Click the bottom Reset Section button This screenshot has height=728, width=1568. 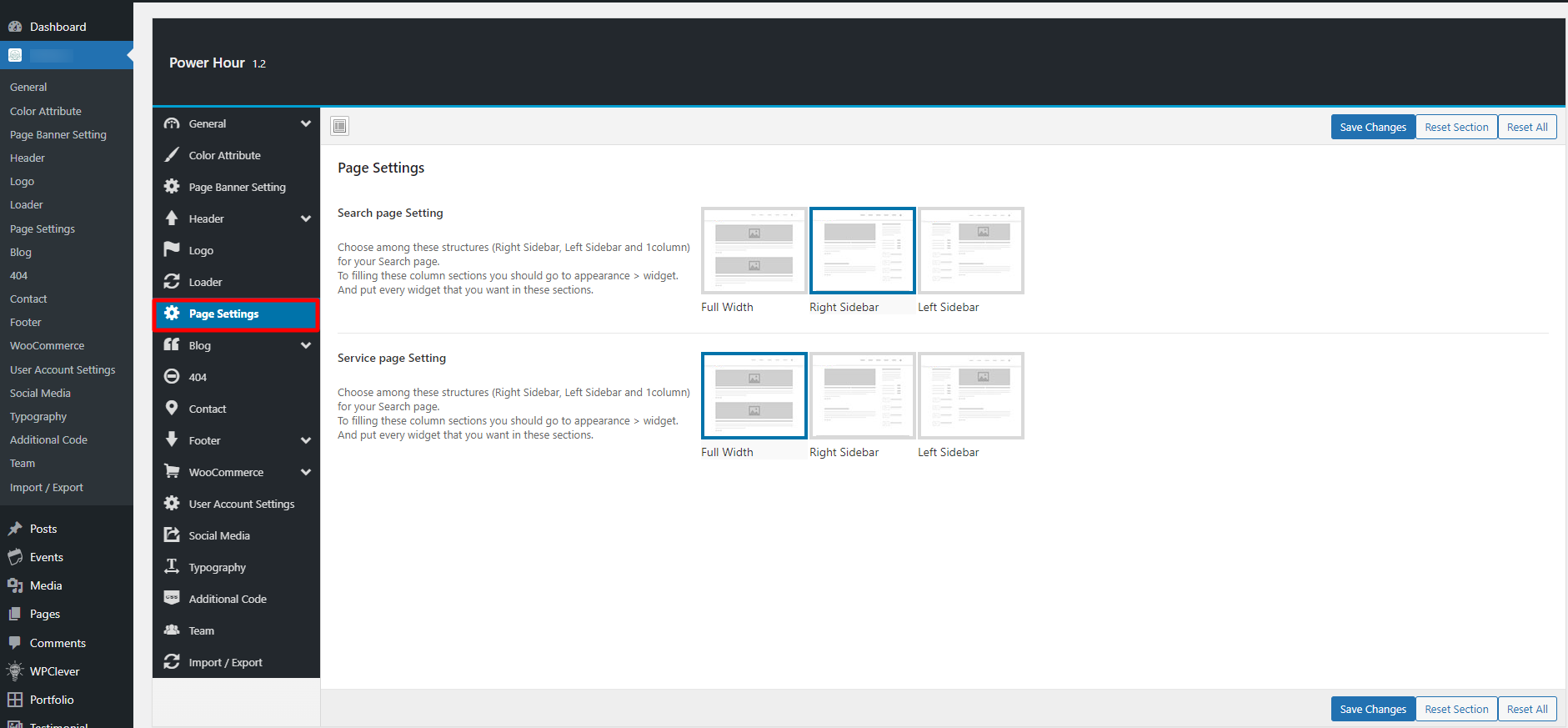(1456, 709)
